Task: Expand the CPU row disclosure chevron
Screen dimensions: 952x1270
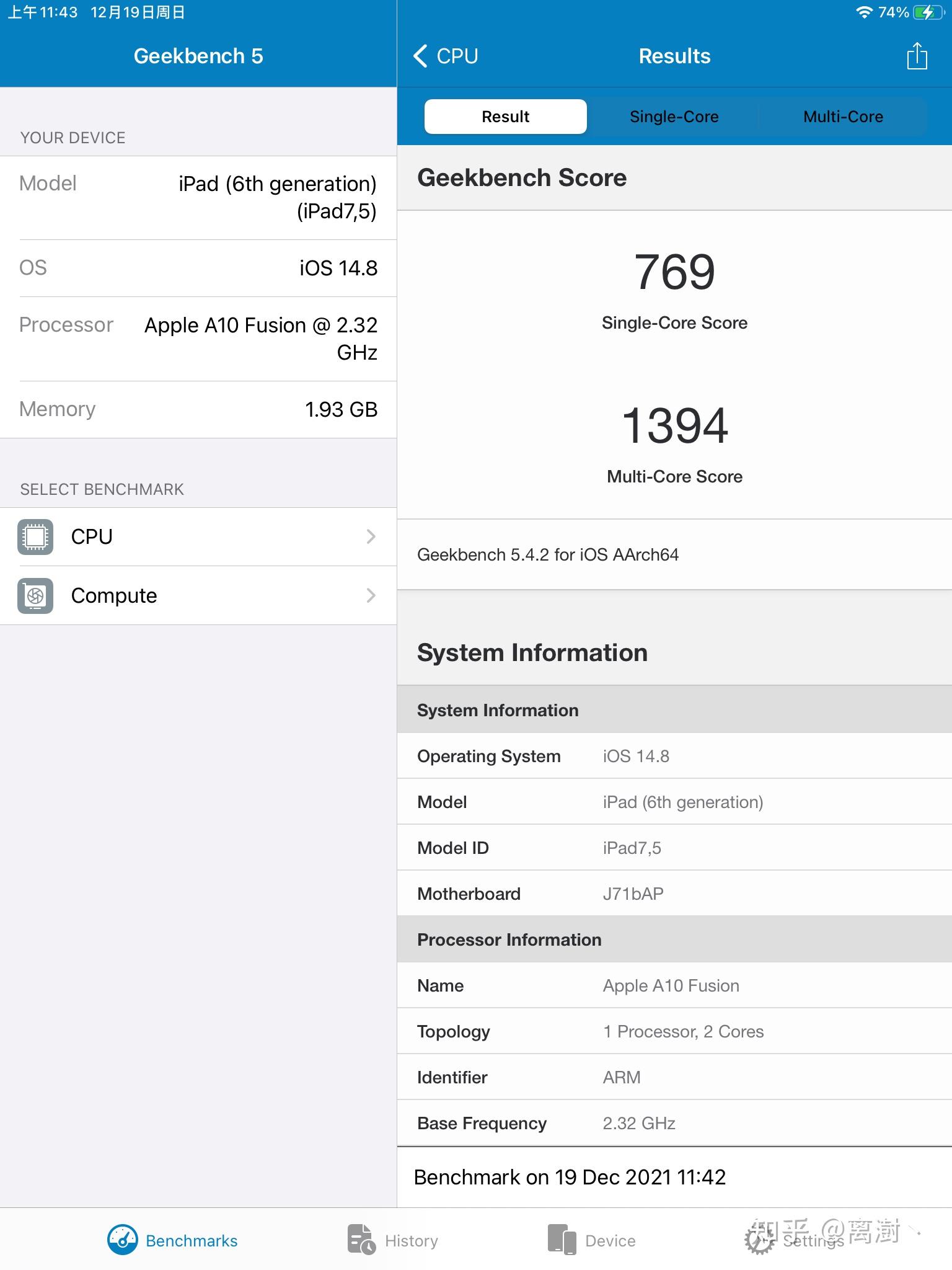Action: 371,536
